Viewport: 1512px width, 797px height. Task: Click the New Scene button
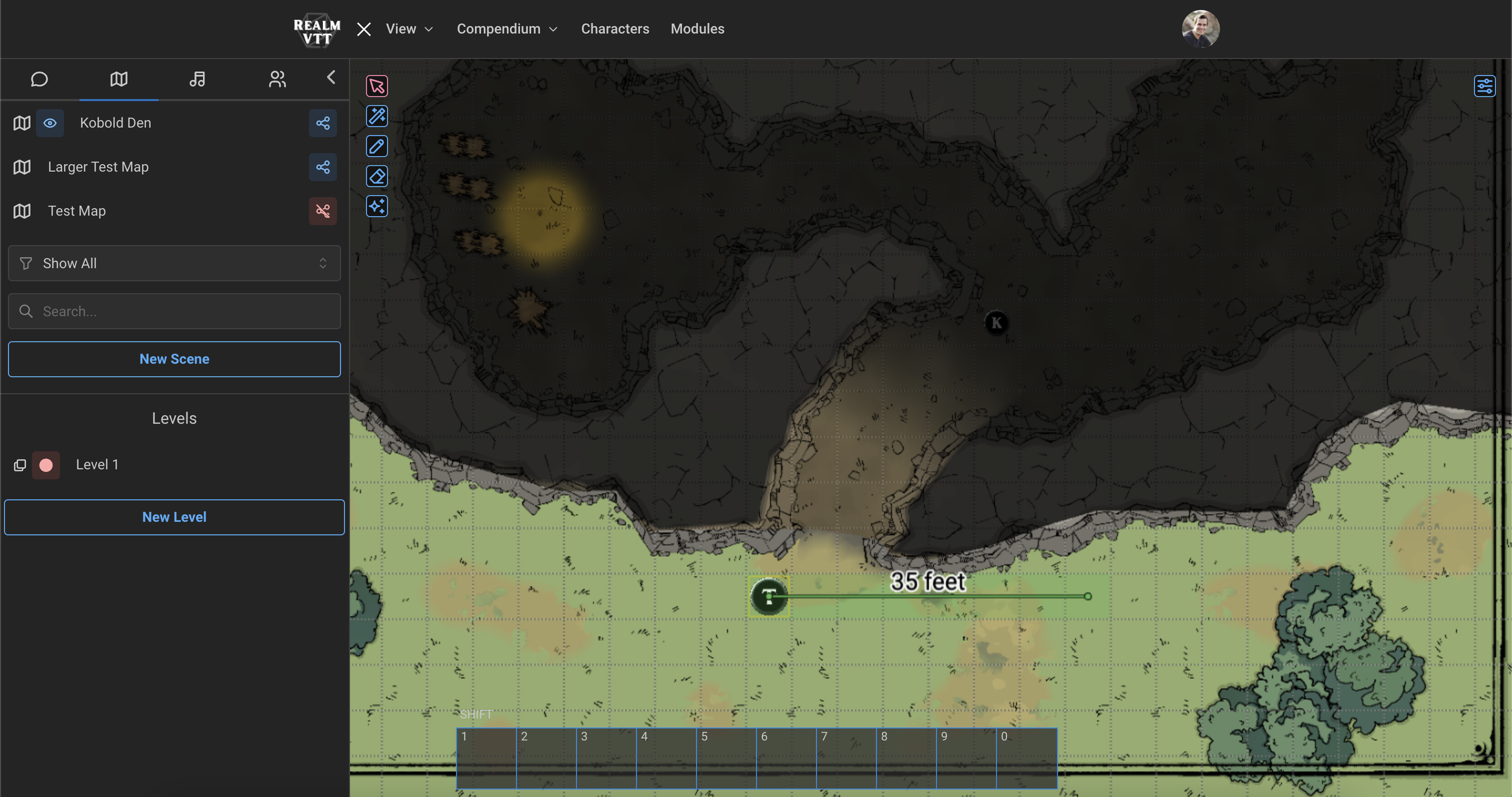(x=174, y=359)
